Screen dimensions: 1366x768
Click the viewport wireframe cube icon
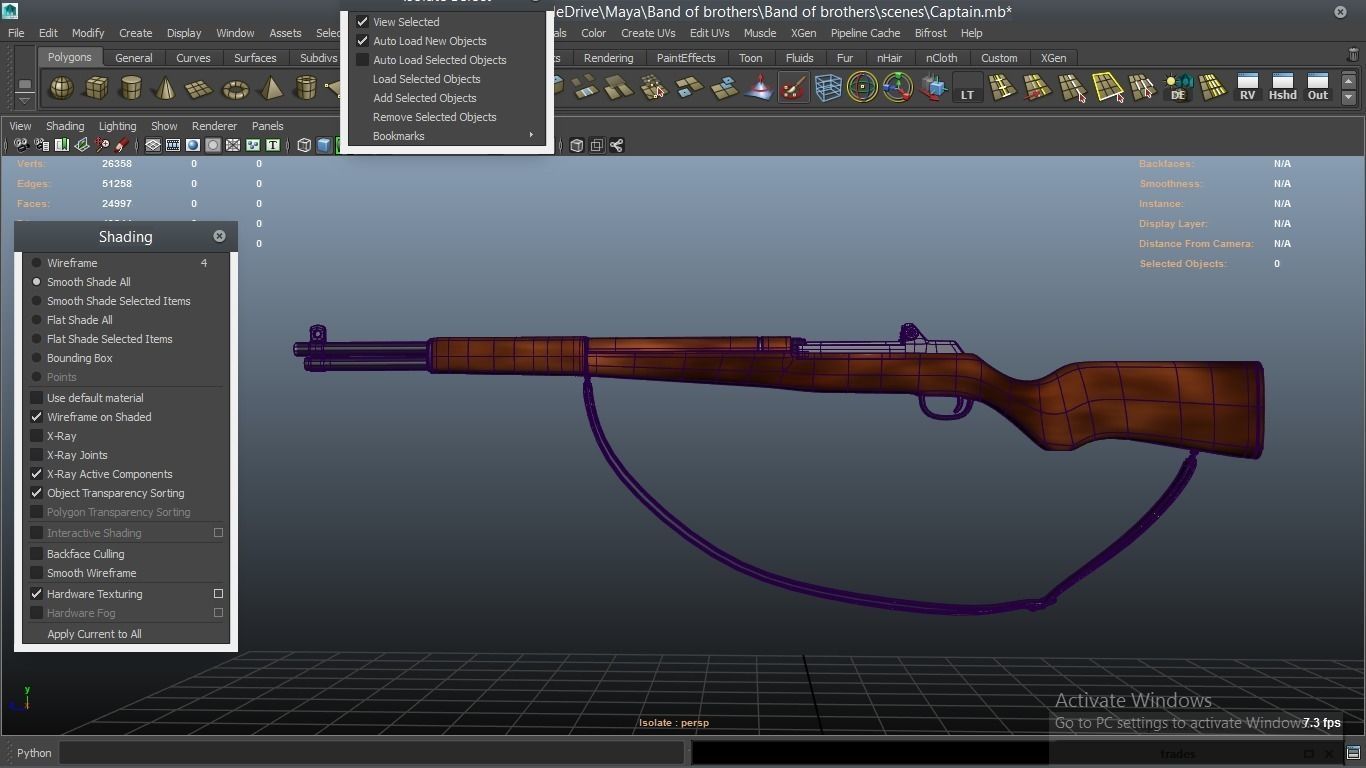pyautogui.click(x=304, y=145)
